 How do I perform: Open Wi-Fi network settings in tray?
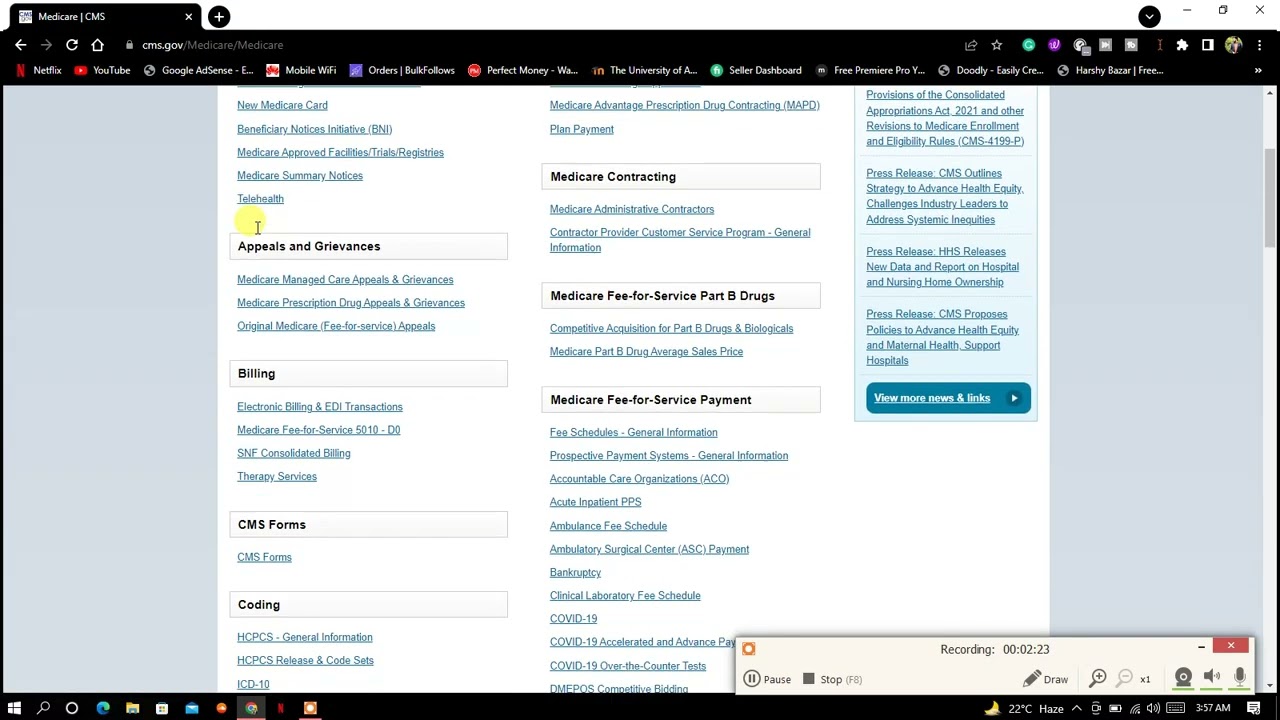[x=1135, y=709]
